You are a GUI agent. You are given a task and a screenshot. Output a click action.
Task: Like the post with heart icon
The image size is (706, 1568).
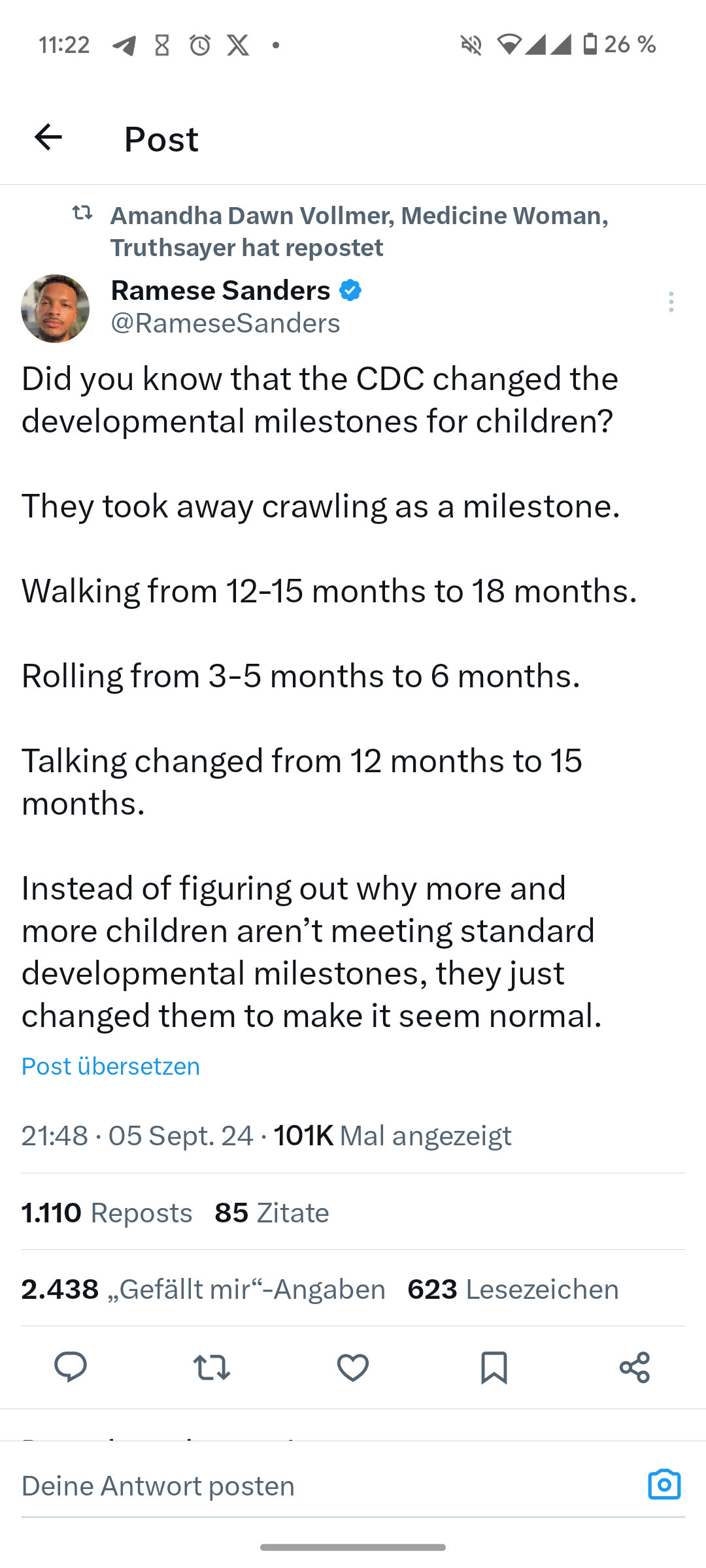pos(353,1367)
